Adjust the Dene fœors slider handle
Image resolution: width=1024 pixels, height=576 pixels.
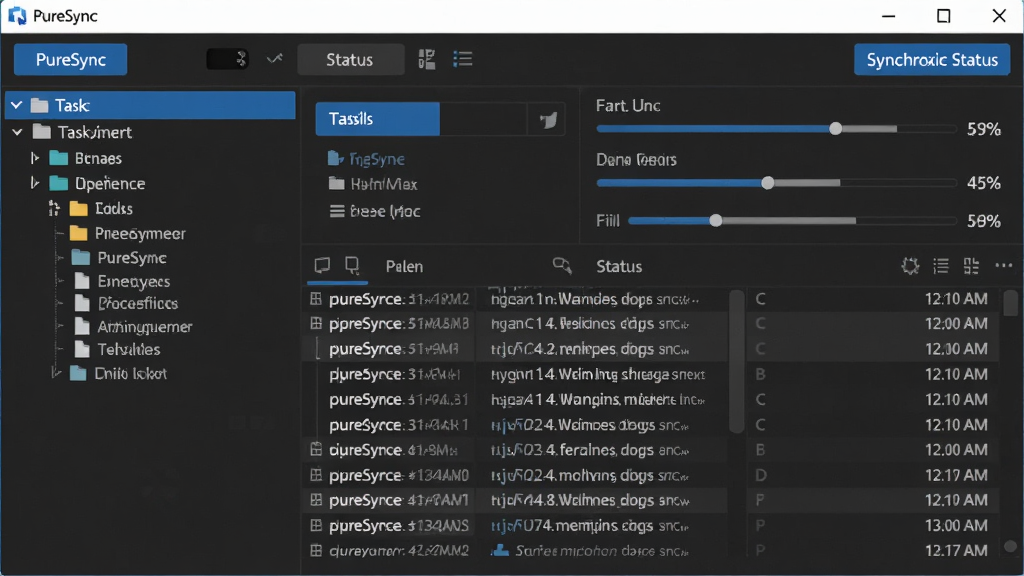[x=768, y=183]
